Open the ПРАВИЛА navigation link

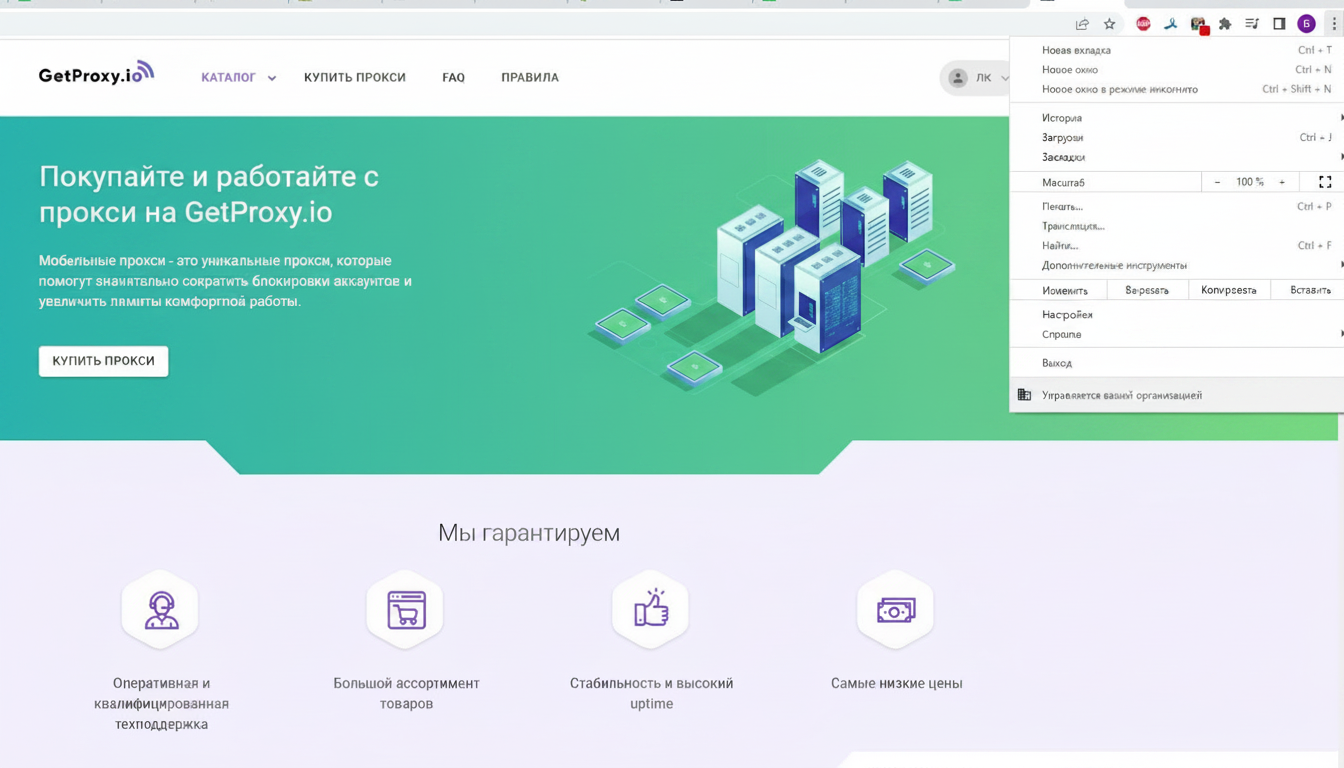[530, 77]
